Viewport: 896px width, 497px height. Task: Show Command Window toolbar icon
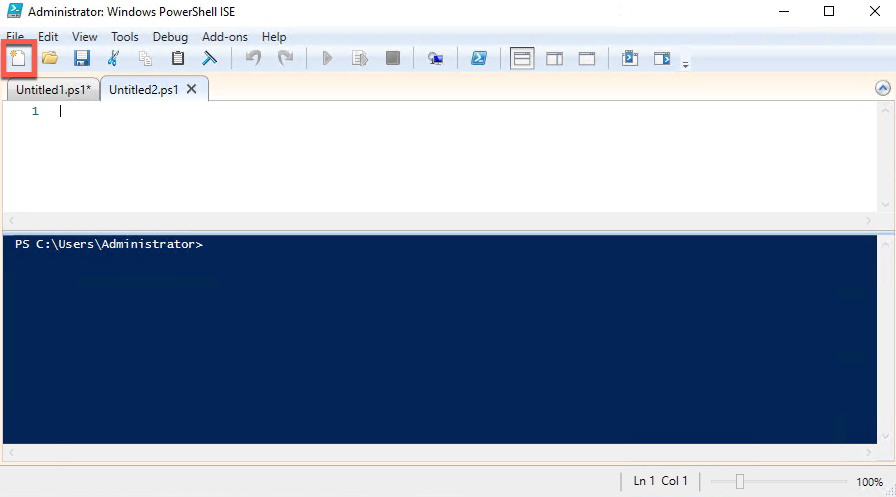pyautogui.click(x=630, y=58)
